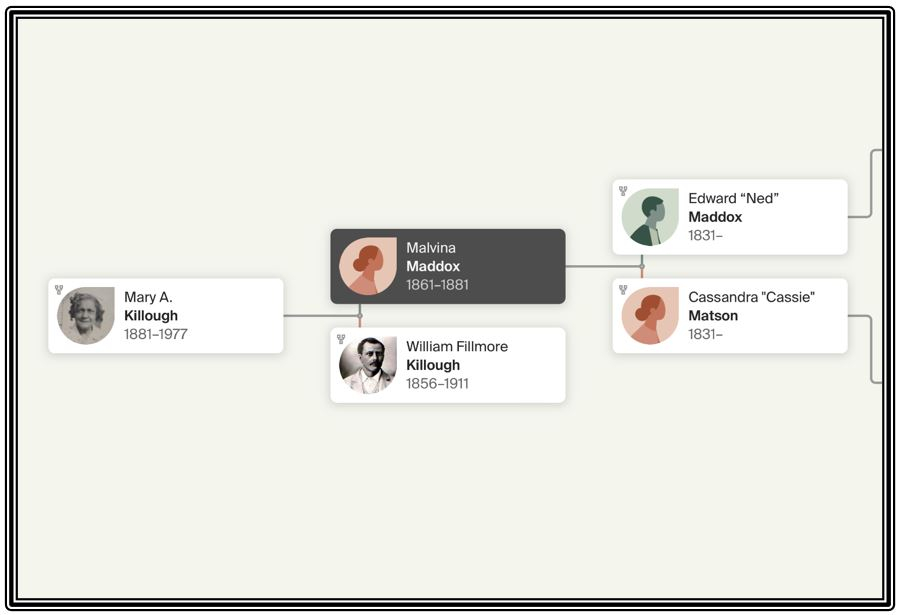
Task: Click Cassandra Matson's avatar silhouette
Action: (650, 316)
